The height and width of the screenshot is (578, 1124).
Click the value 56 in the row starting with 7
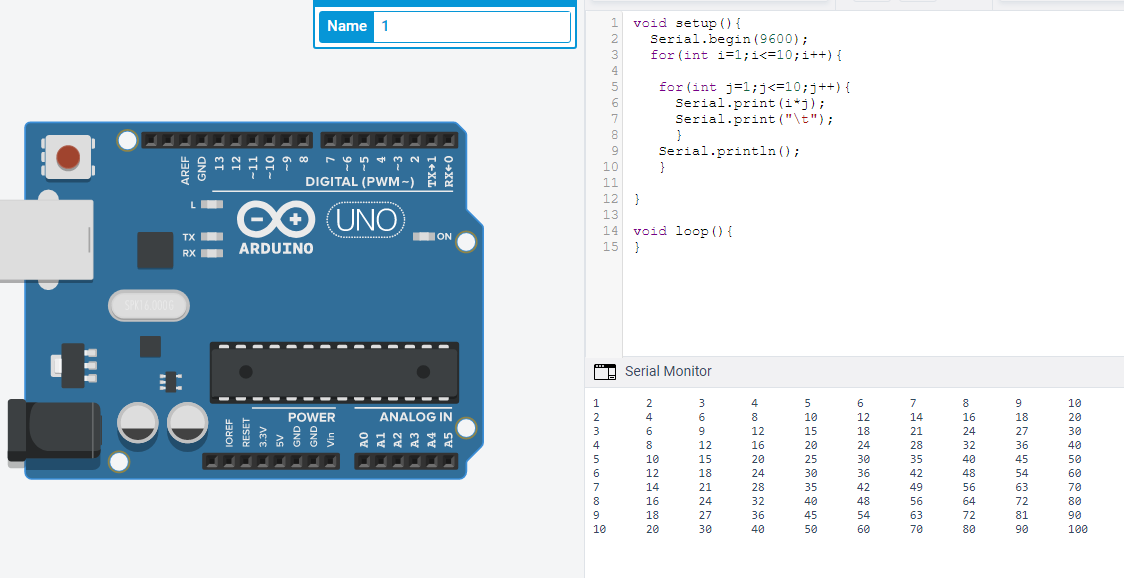coord(968,487)
